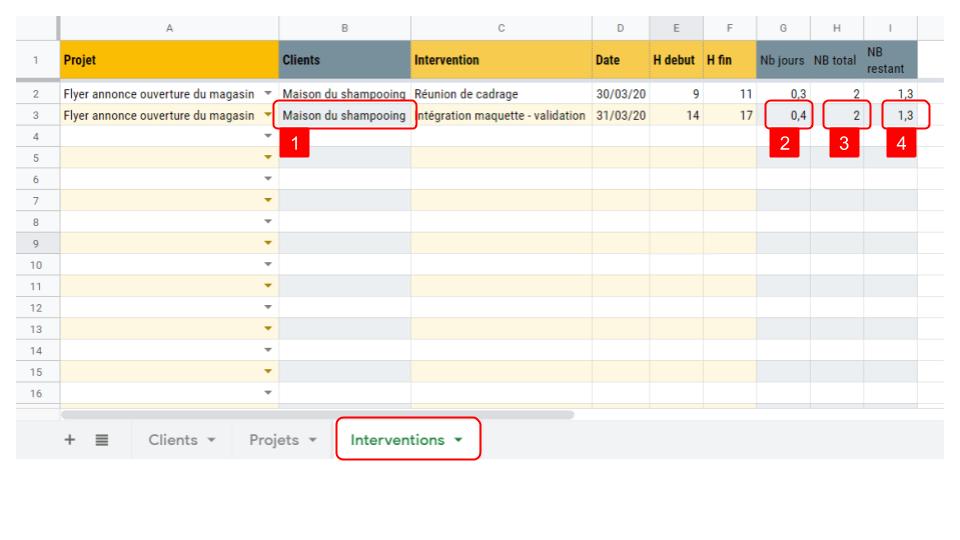Open Interventions tab dropdown arrow

pyautogui.click(x=458, y=440)
